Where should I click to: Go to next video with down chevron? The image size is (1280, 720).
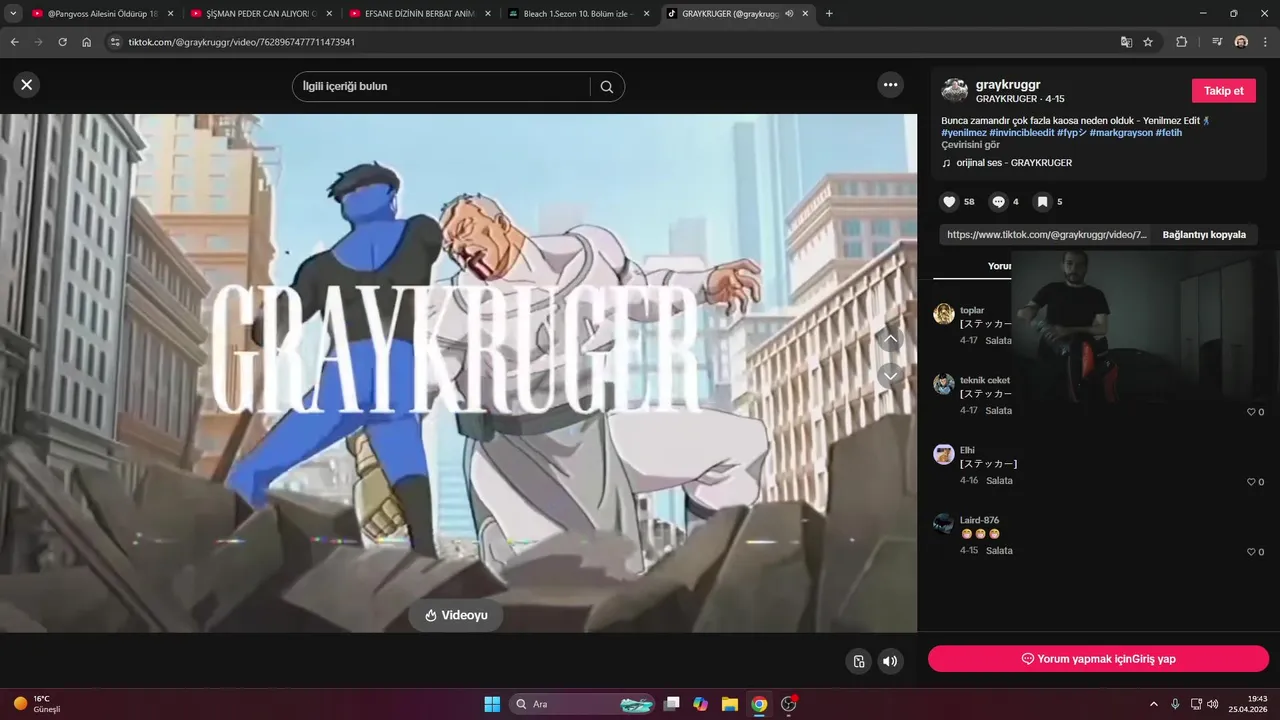(x=891, y=376)
